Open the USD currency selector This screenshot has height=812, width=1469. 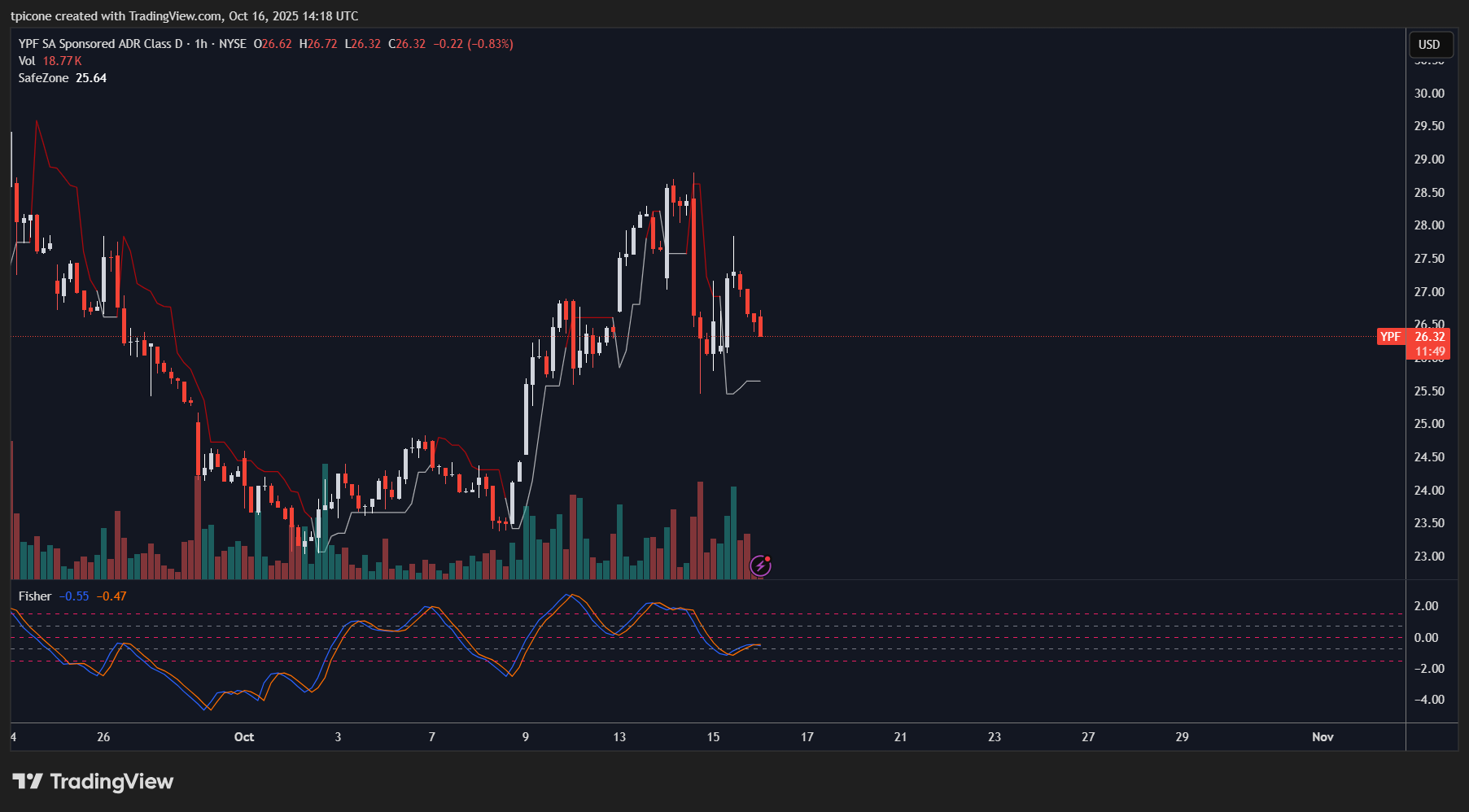pos(1429,45)
